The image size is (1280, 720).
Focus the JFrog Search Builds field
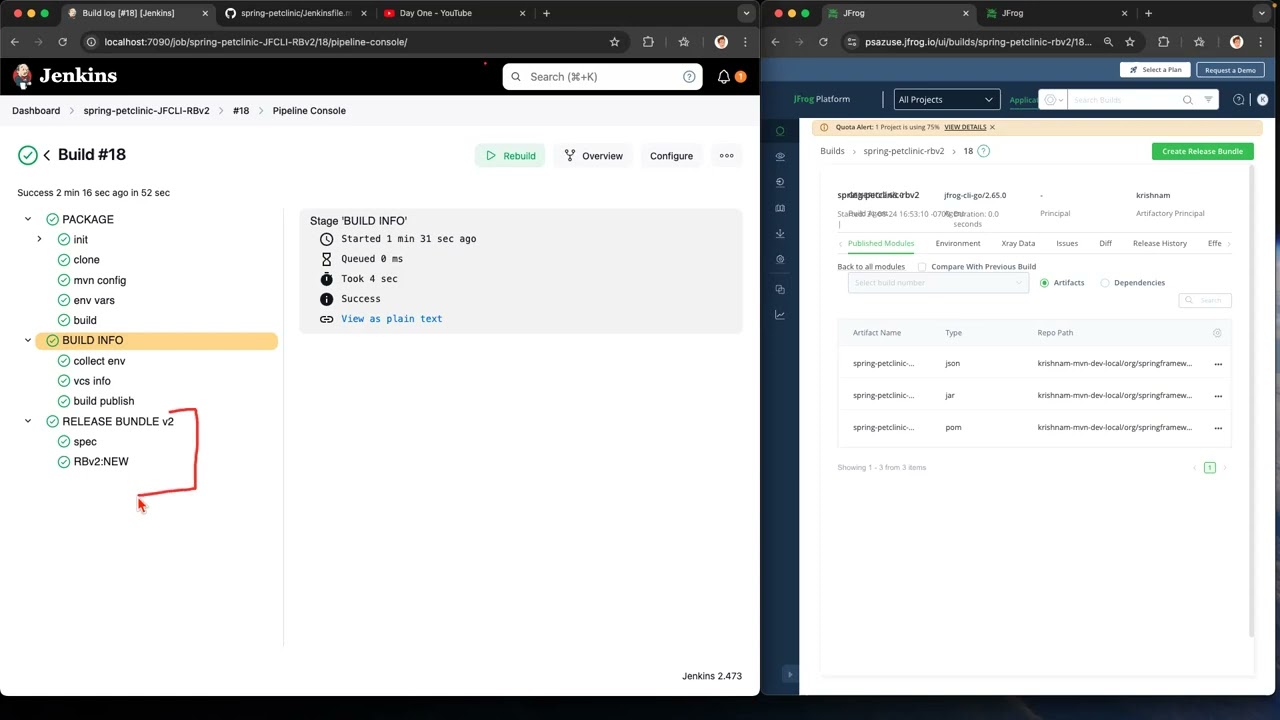tap(1122, 100)
